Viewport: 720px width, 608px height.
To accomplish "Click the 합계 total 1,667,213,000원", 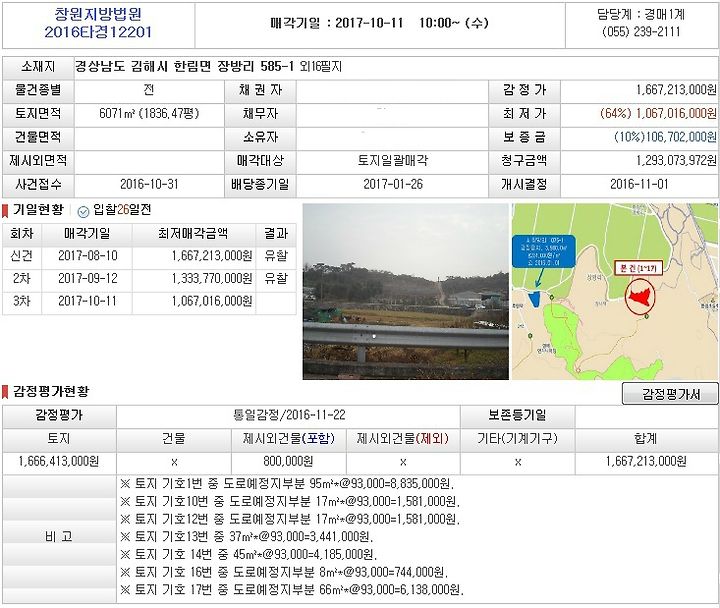I will 646,461.
